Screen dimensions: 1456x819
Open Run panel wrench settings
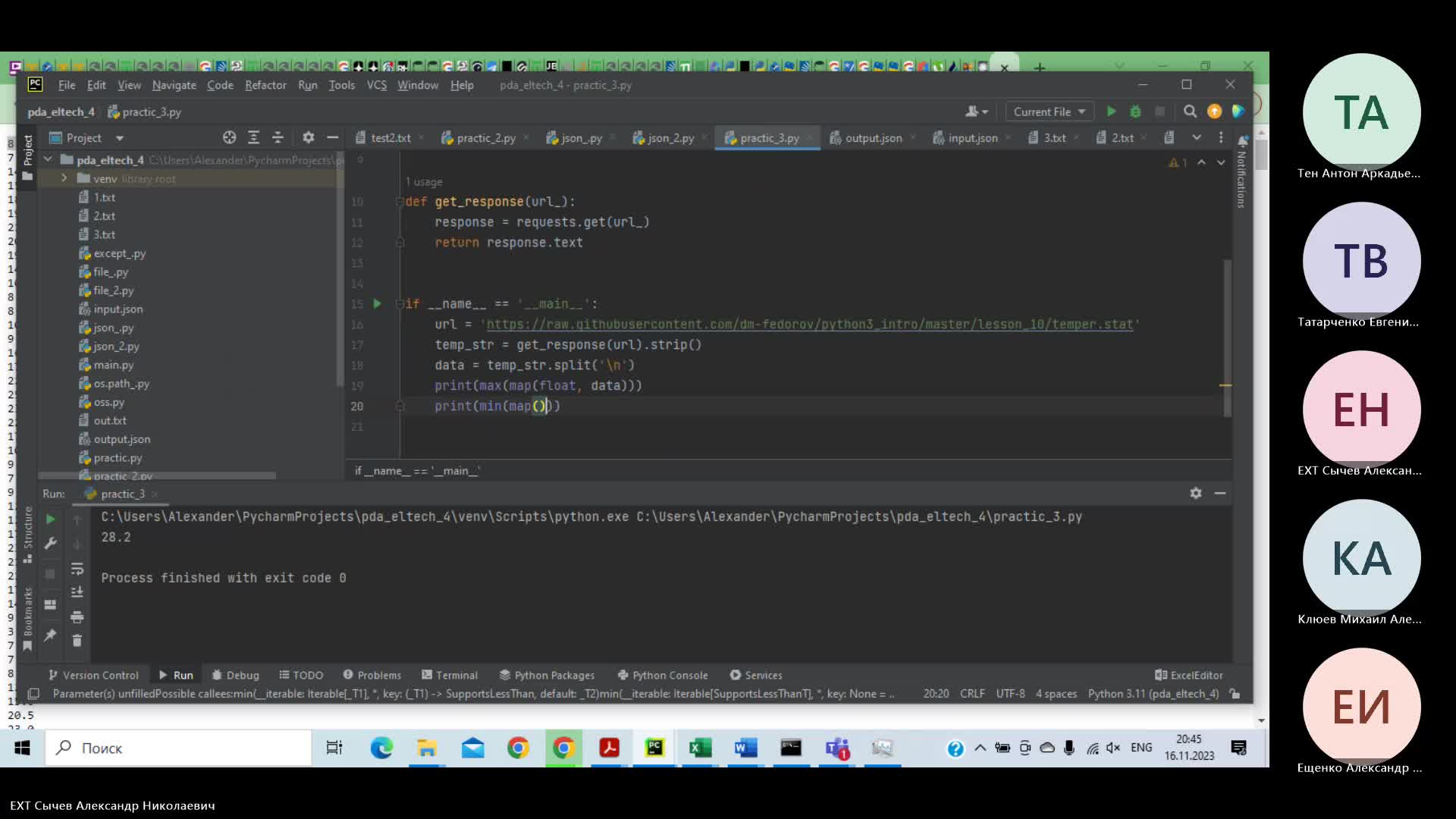[50, 543]
